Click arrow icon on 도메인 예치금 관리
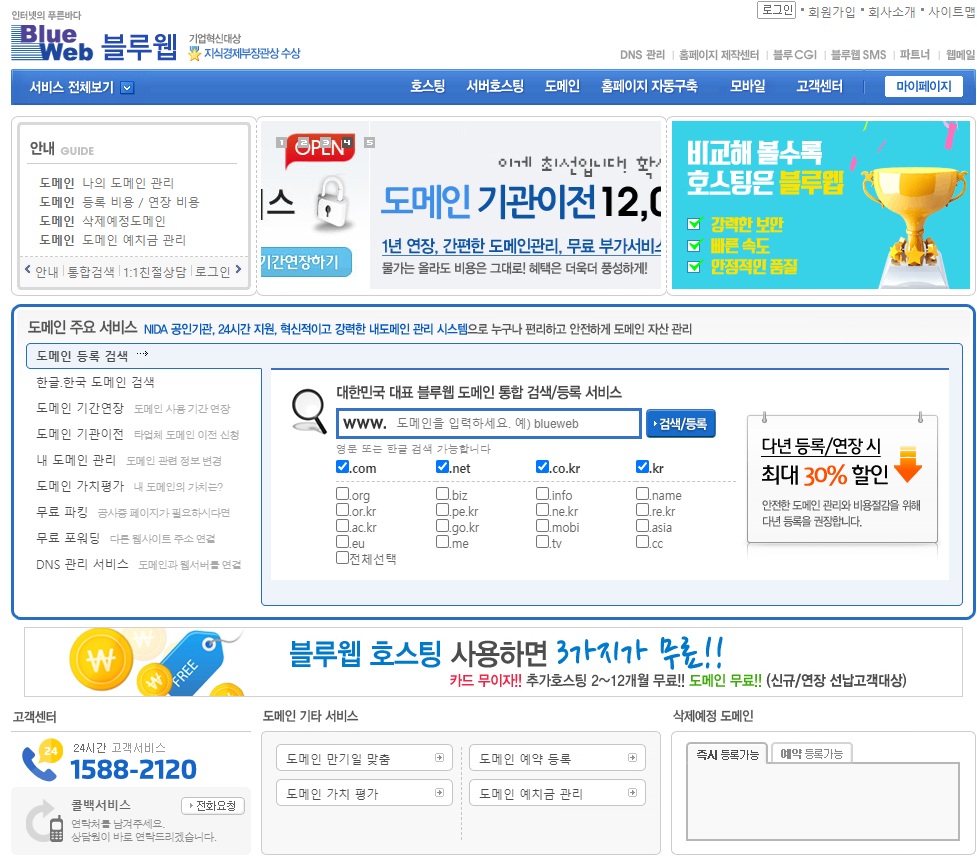Viewport: 977px width, 860px height. (632, 793)
